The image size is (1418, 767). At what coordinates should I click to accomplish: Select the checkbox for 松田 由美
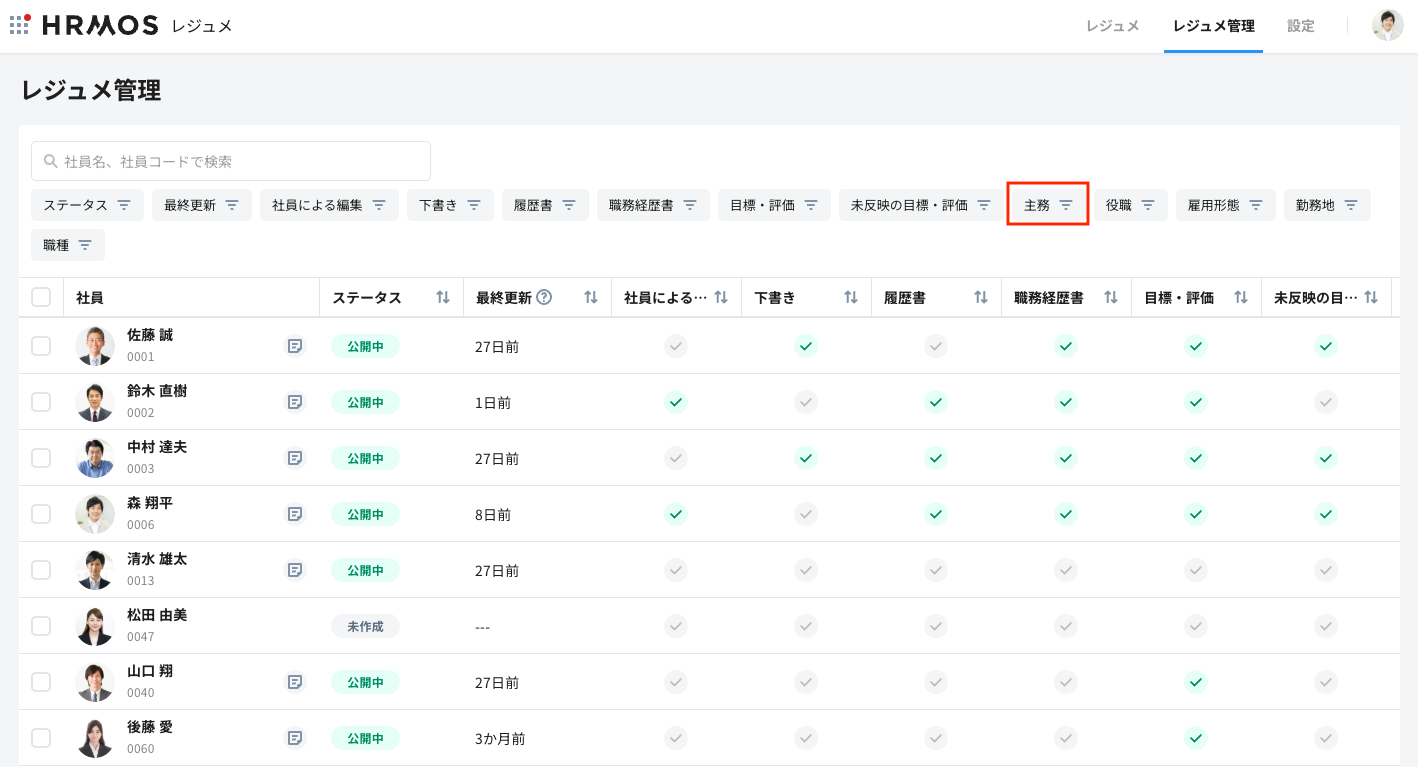41,626
